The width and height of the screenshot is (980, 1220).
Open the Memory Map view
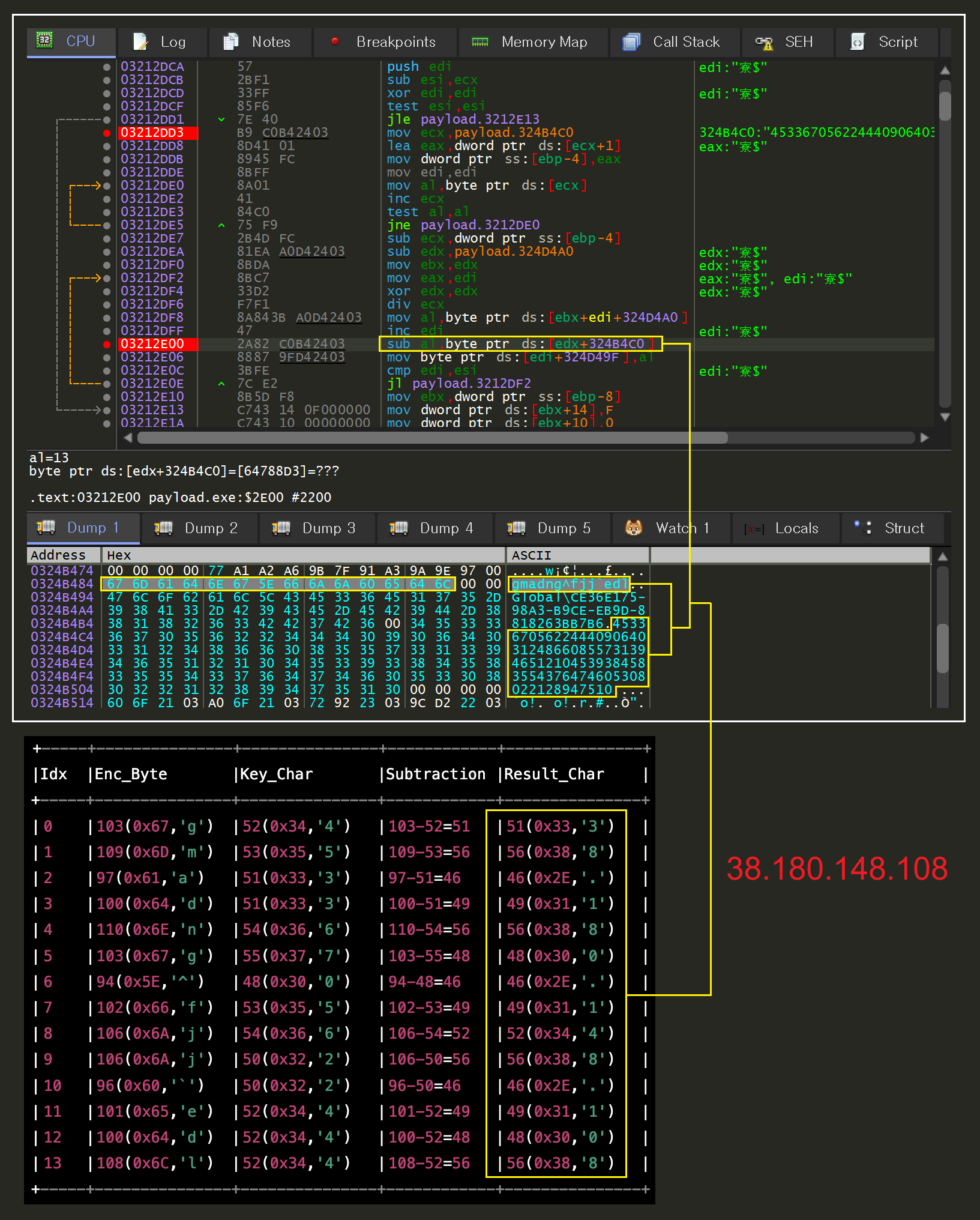click(533, 42)
